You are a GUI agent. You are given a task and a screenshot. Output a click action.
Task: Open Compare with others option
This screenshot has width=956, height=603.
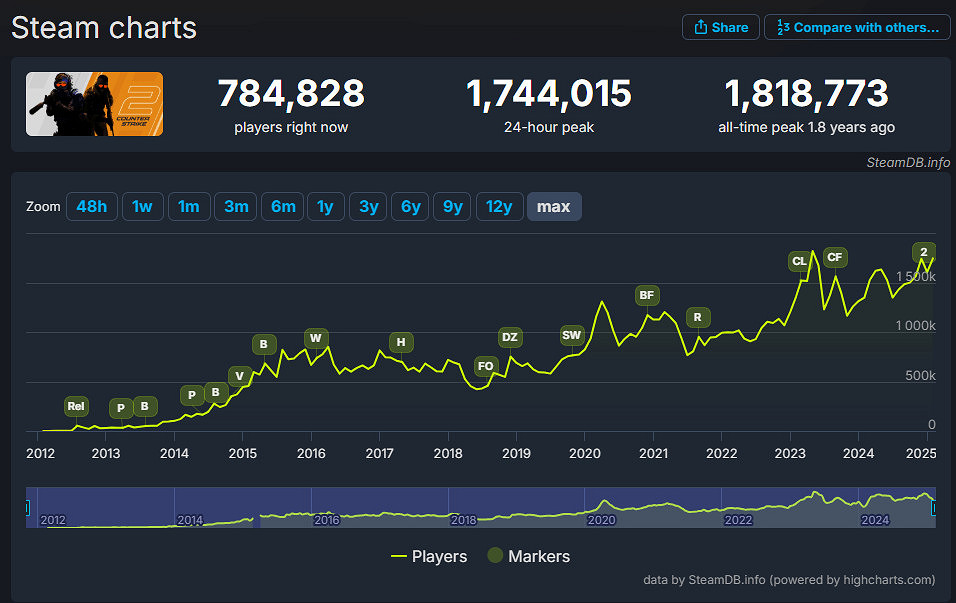tap(856, 27)
